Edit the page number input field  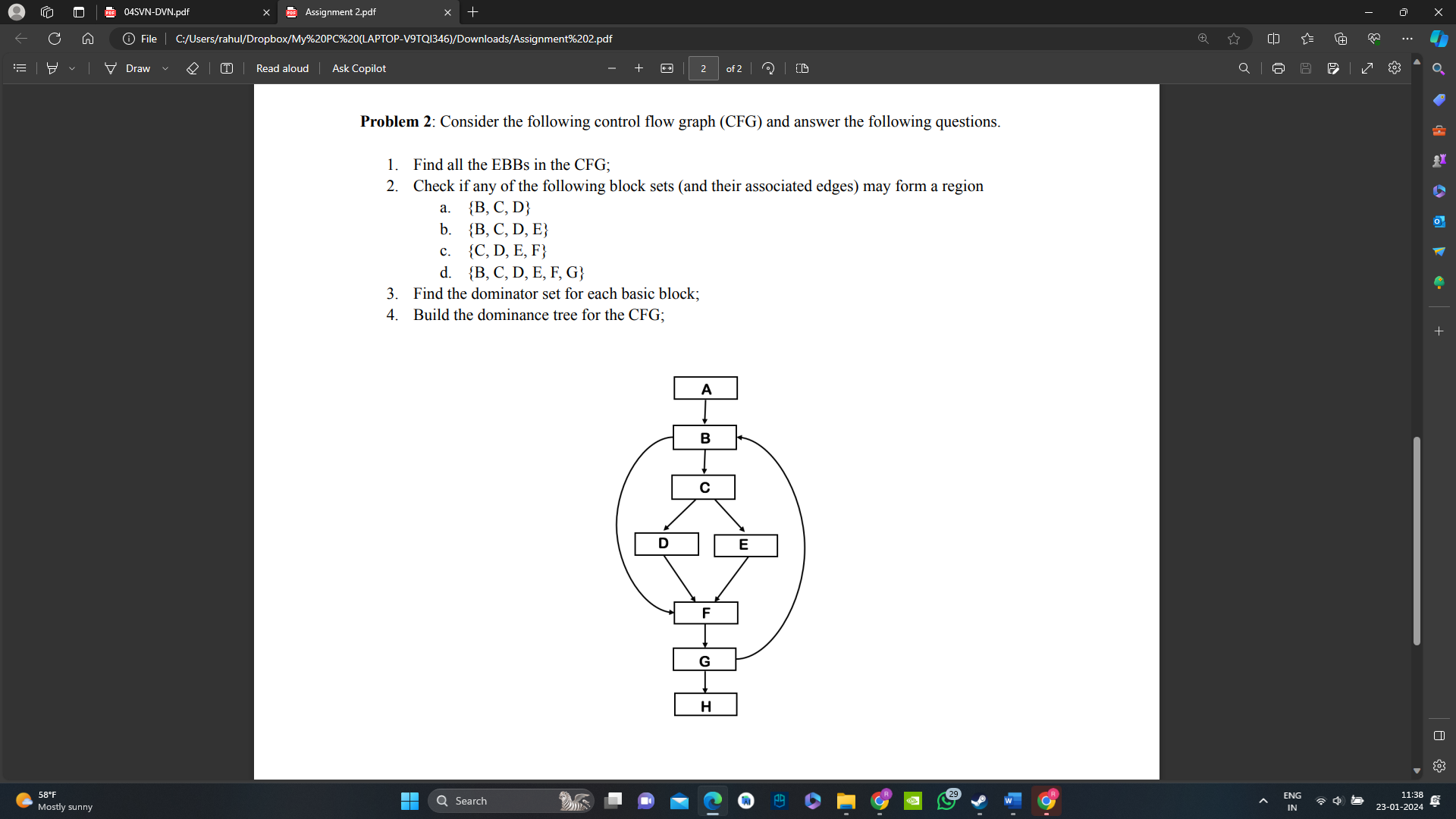704,68
